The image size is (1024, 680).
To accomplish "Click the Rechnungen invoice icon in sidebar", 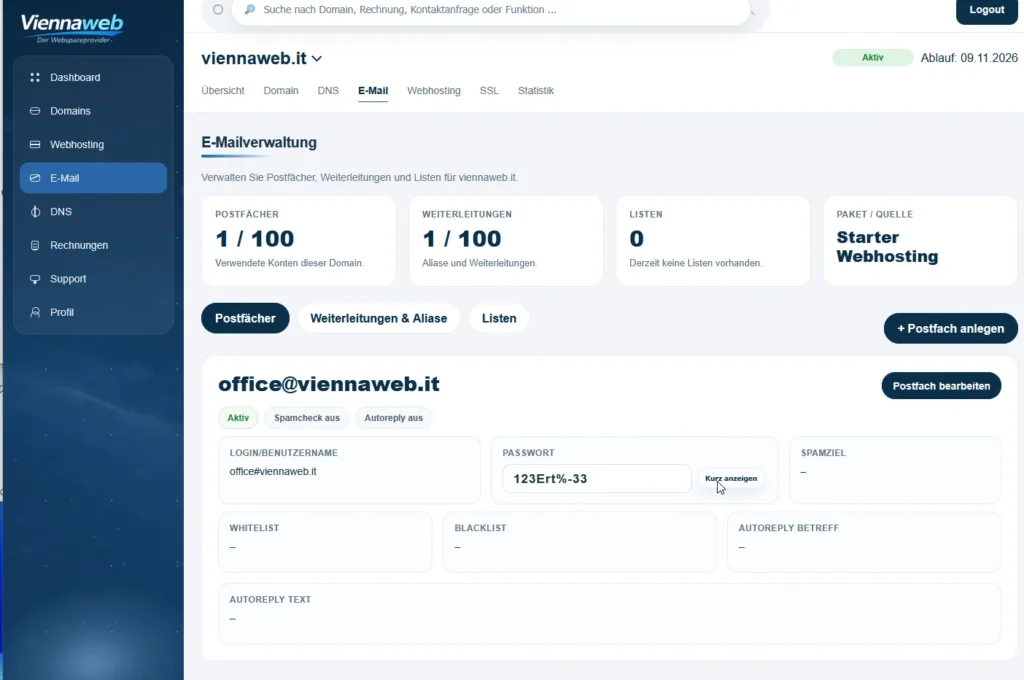I will [x=35, y=245].
